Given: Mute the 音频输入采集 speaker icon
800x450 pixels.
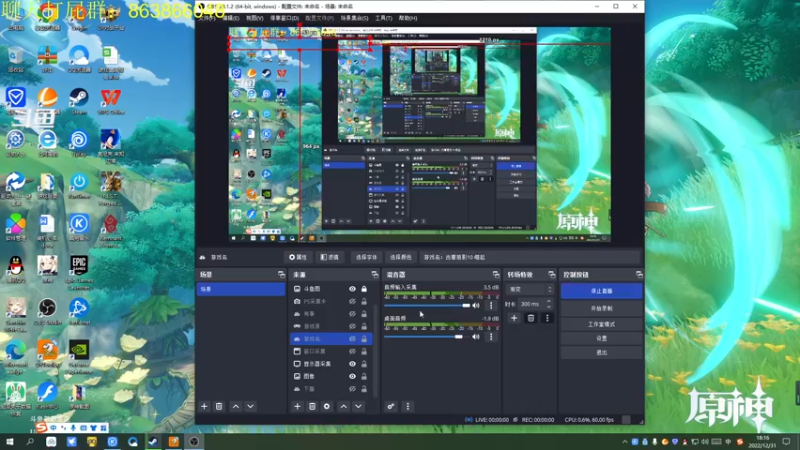Looking at the screenshot, I should pyautogui.click(x=476, y=306).
